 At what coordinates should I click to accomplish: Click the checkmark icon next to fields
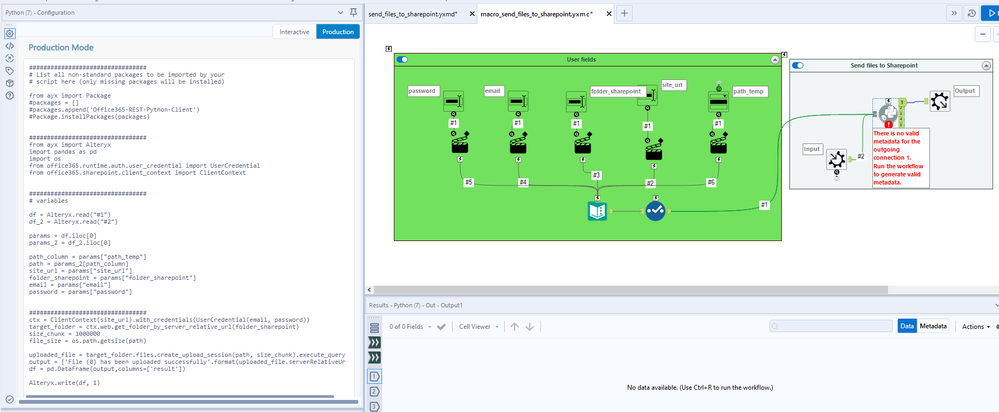pos(441,327)
